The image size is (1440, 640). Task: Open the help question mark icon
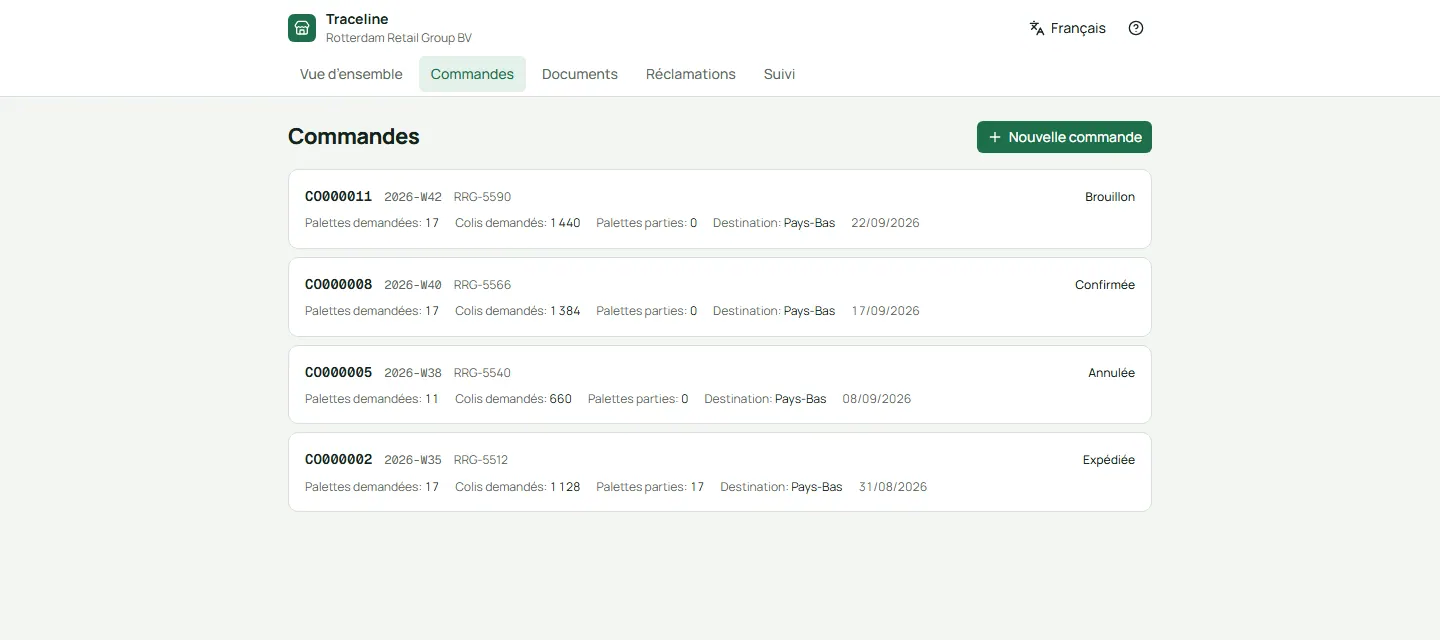point(1136,28)
